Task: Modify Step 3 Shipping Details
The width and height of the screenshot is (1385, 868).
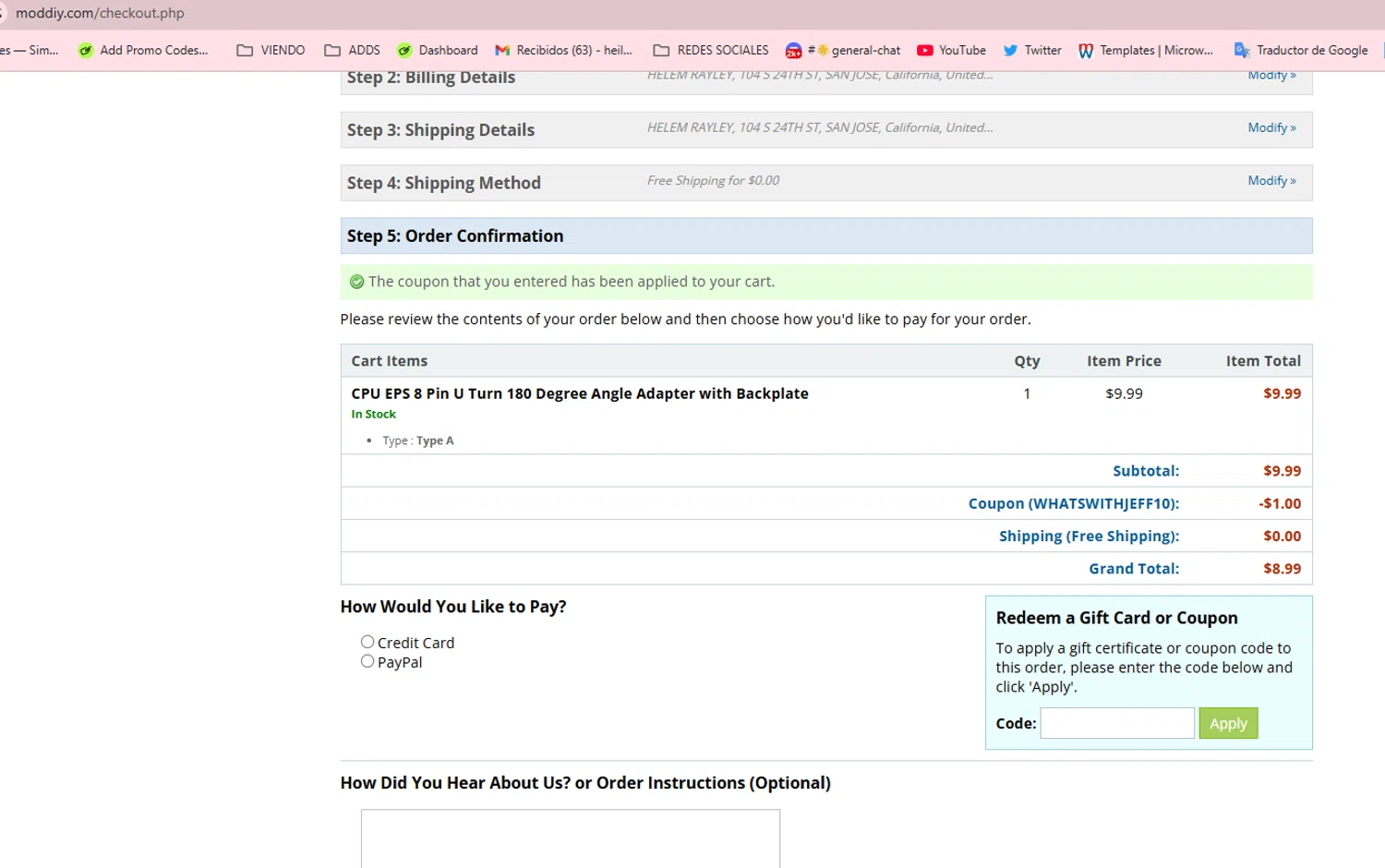Action: (x=1271, y=127)
